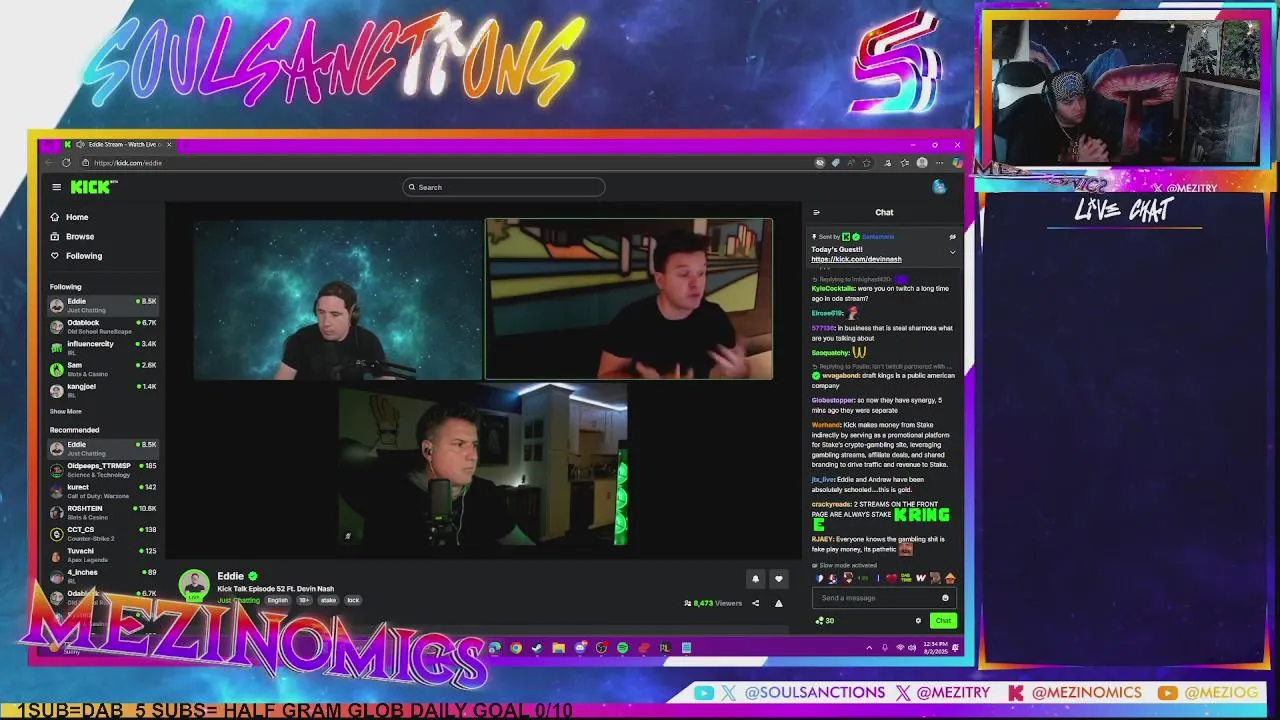This screenshot has height=720, width=1280.
Task: Select the kick tag
Action: (353, 601)
